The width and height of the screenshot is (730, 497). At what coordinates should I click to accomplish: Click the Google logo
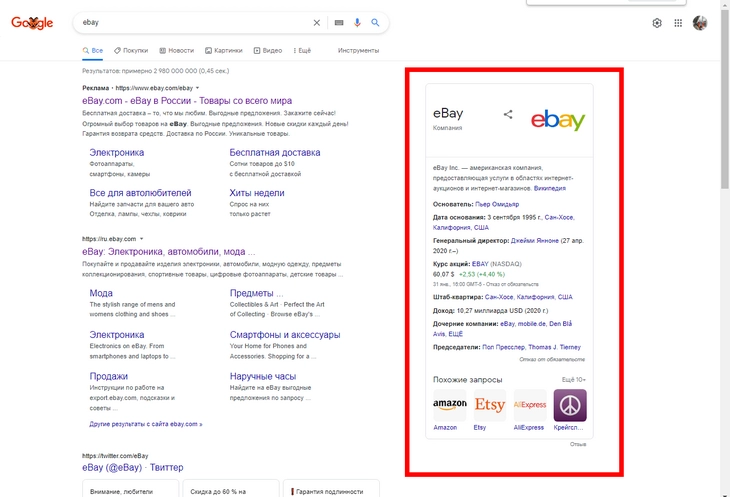(x=32, y=22)
